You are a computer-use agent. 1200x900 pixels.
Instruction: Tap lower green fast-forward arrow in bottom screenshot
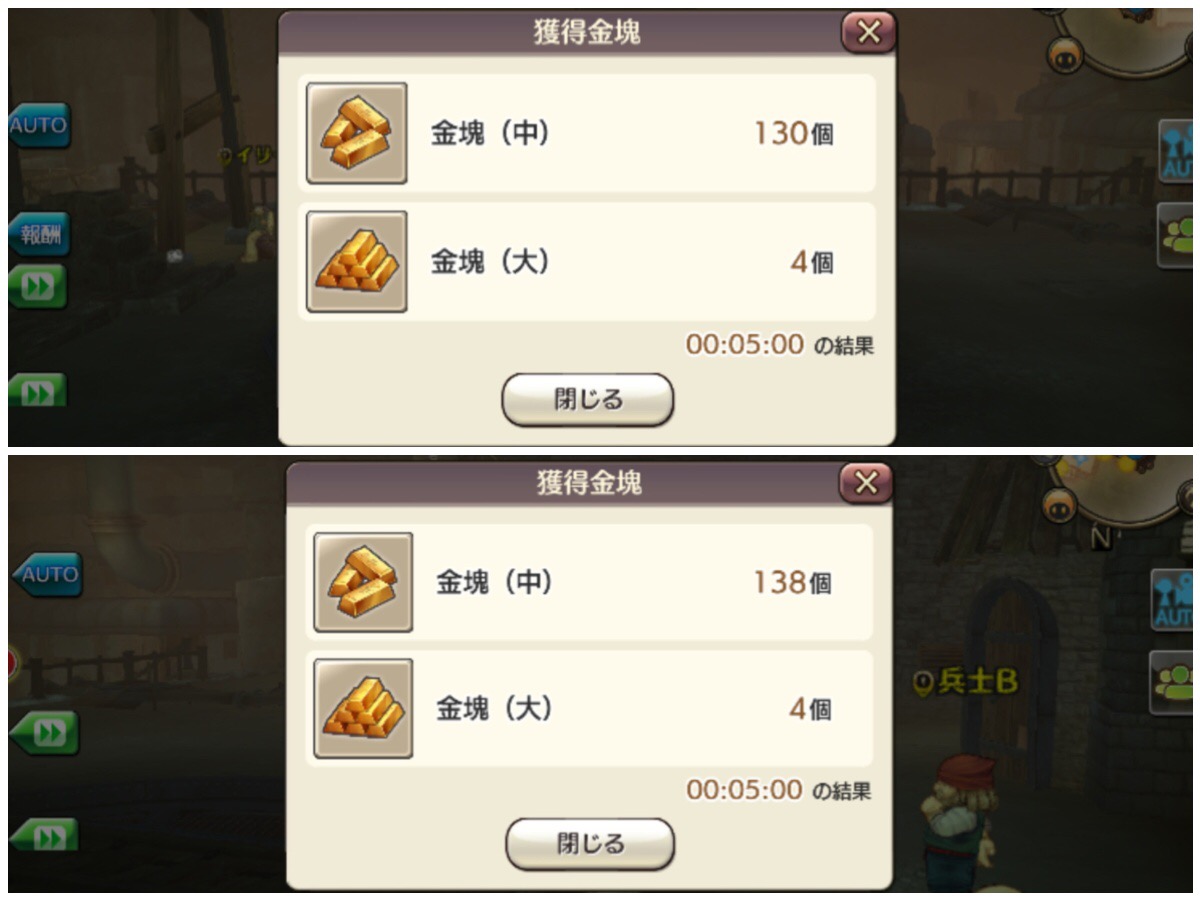tap(44, 835)
